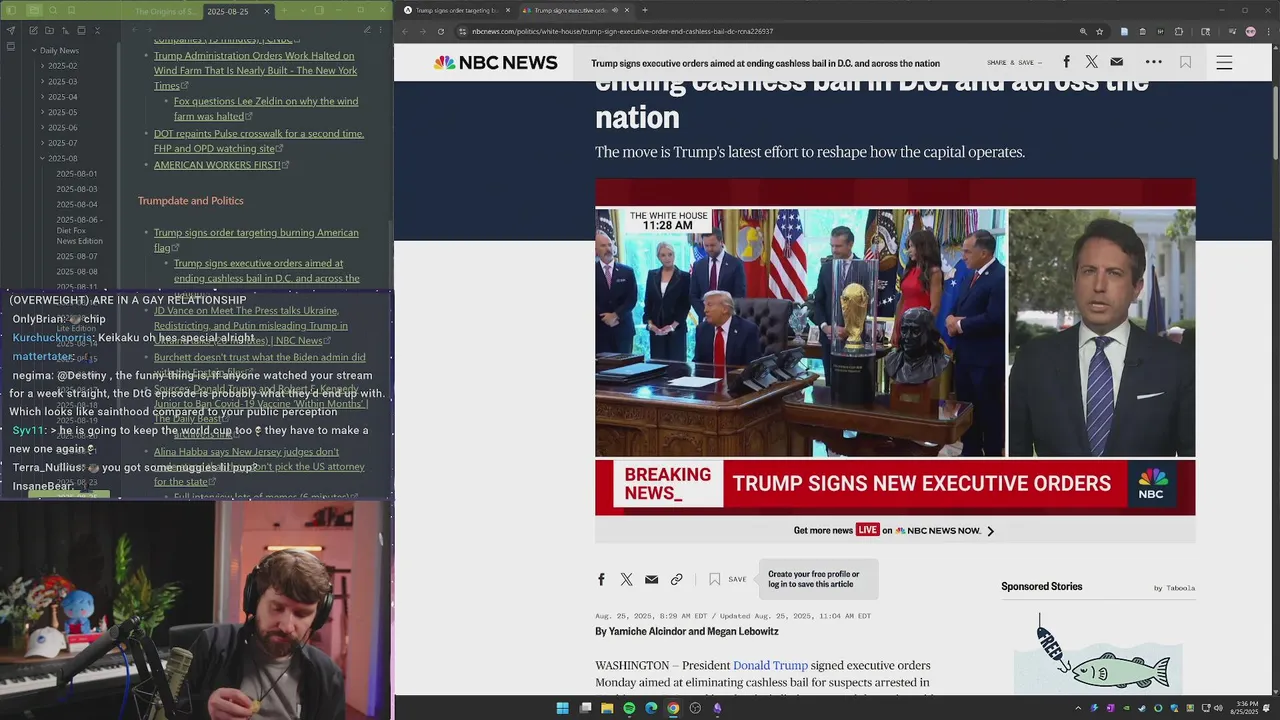Image resolution: width=1280 pixels, height=720 pixels.
Task: Open Trump signs order targeting burning flag link
Action: 256,239
